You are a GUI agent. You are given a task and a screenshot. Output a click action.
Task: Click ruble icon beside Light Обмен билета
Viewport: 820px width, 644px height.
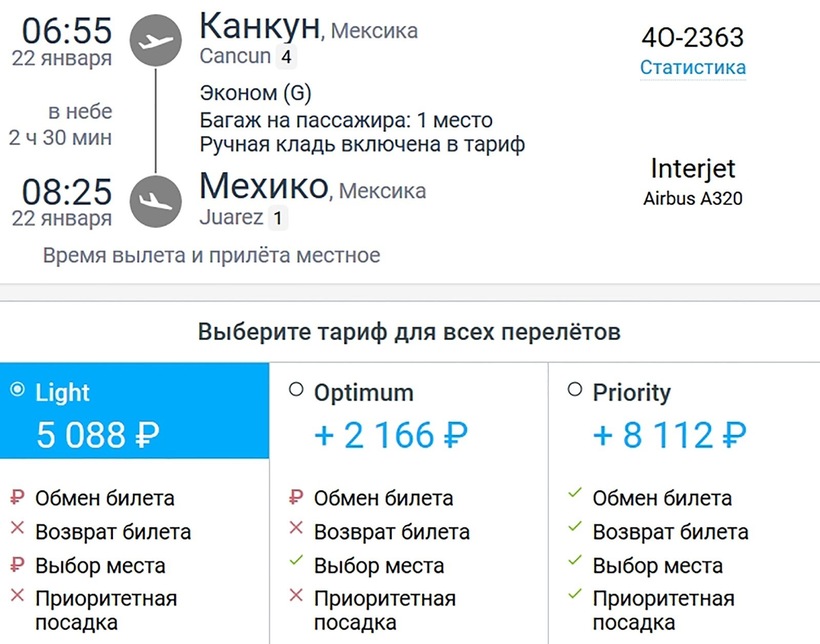(16, 497)
